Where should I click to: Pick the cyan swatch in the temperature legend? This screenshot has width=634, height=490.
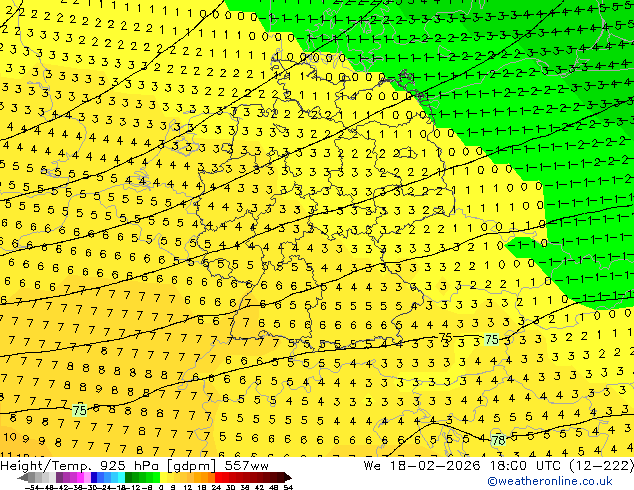point(121,478)
